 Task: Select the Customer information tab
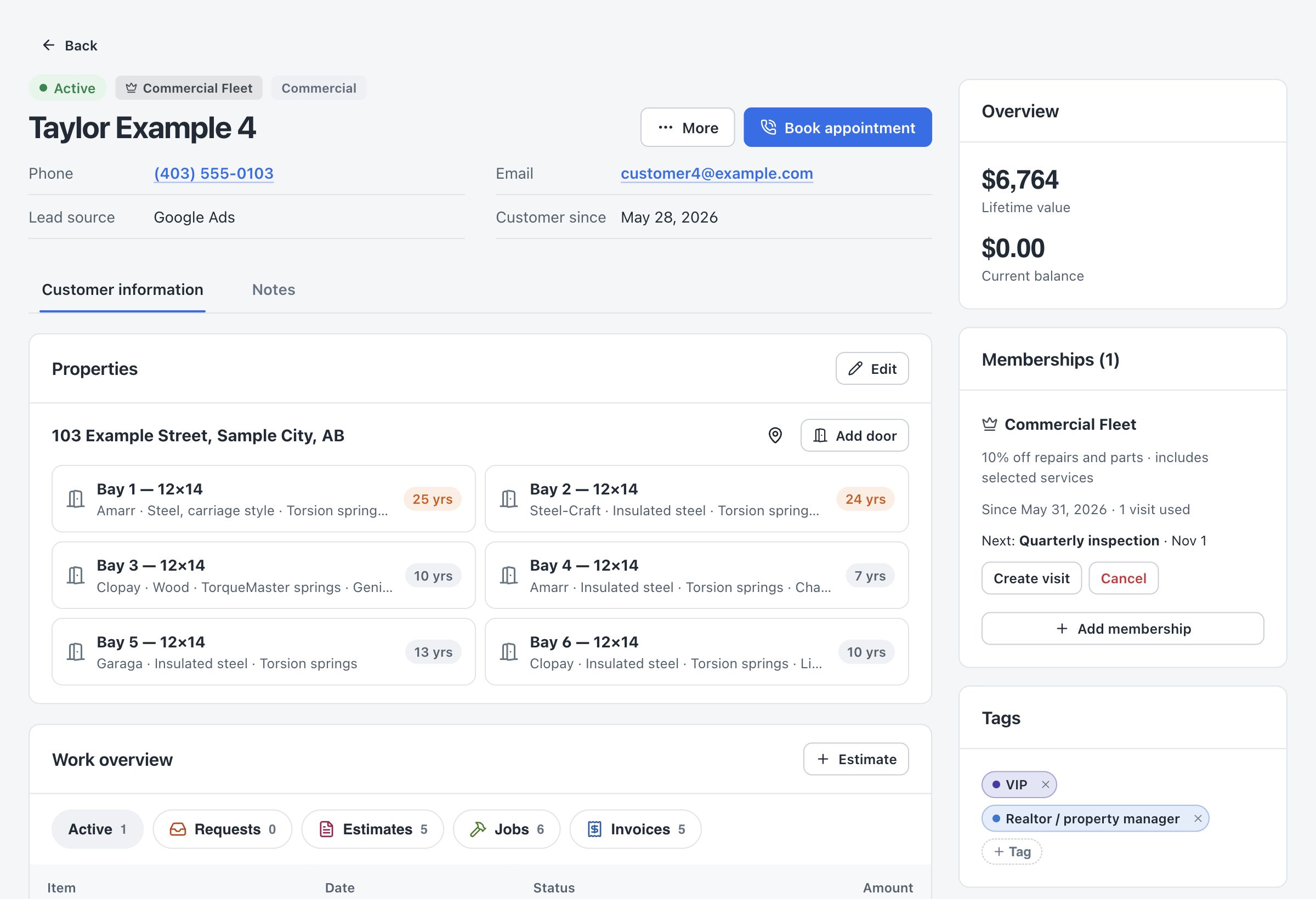tap(122, 290)
